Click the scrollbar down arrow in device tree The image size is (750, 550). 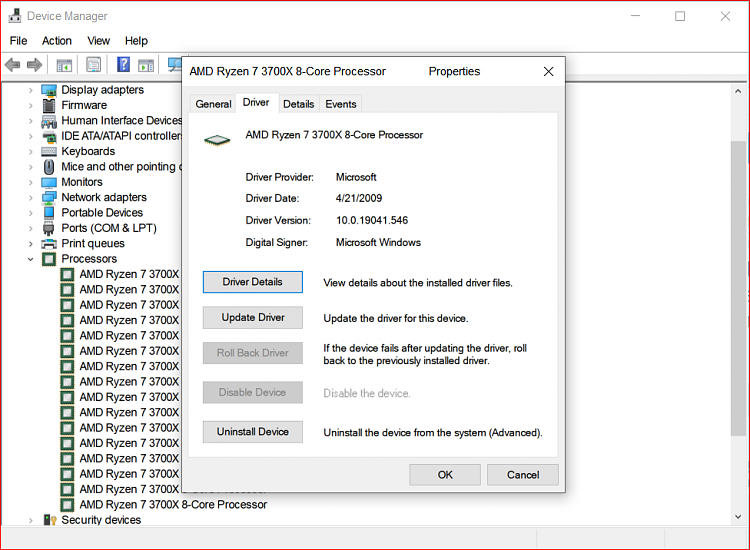click(738, 517)
